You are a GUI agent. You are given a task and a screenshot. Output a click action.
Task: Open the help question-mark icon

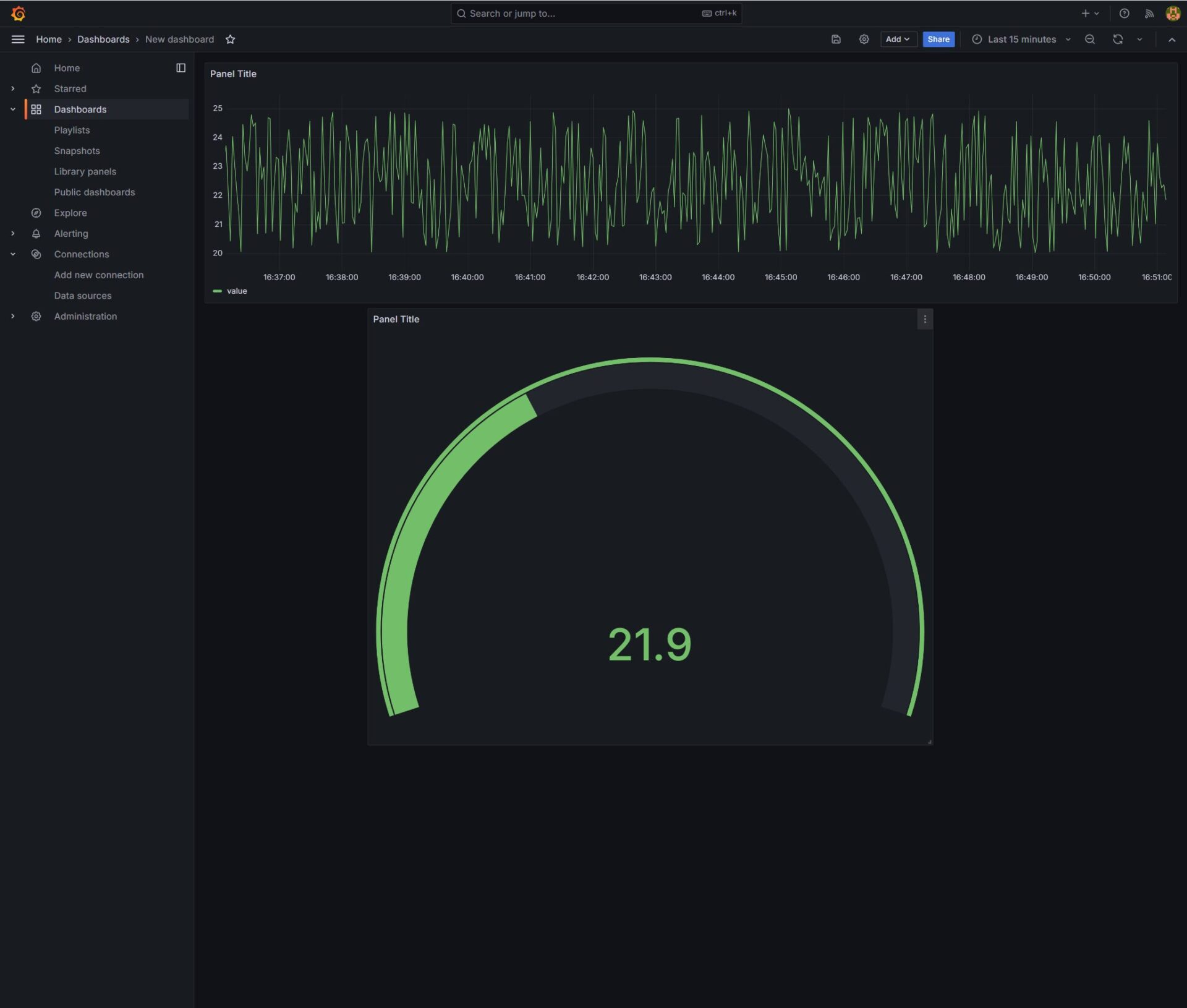(x=1124, y=13)
